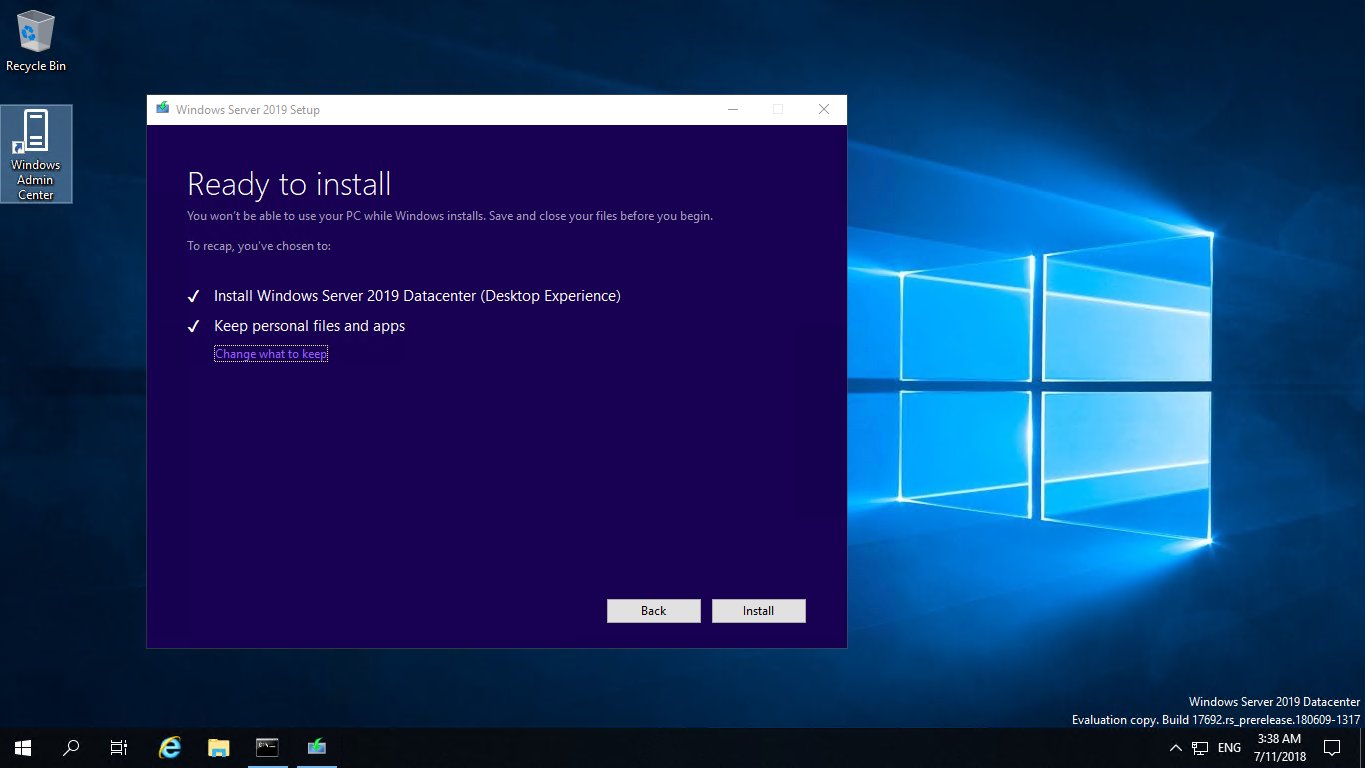This screenshot has width=1365, height=768.
Task: Switch to the Command Prompt taskbar icon
Action: (x=267, y=747)
